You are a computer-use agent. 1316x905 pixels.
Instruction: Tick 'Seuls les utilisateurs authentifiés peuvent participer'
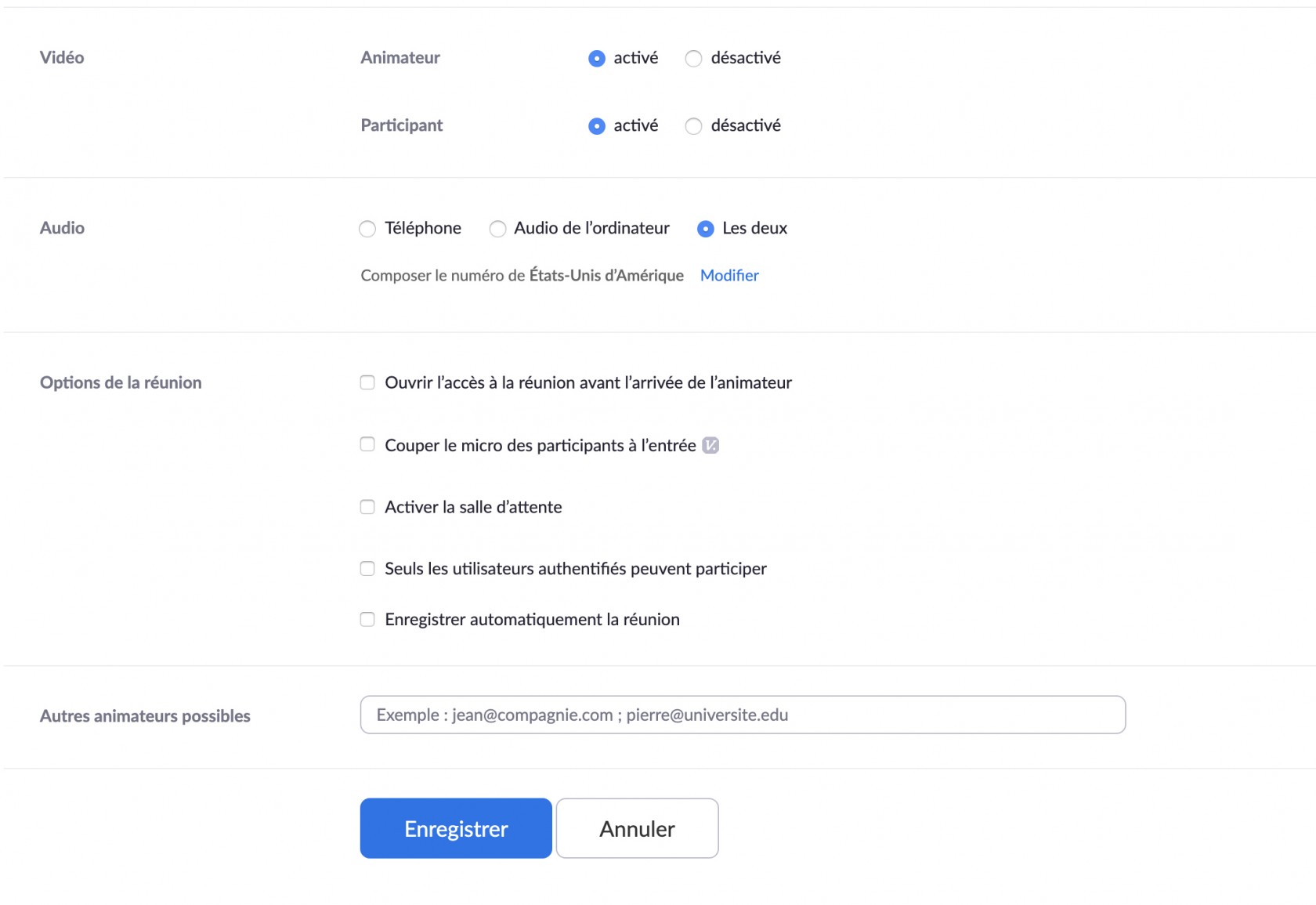coord(367,569)
